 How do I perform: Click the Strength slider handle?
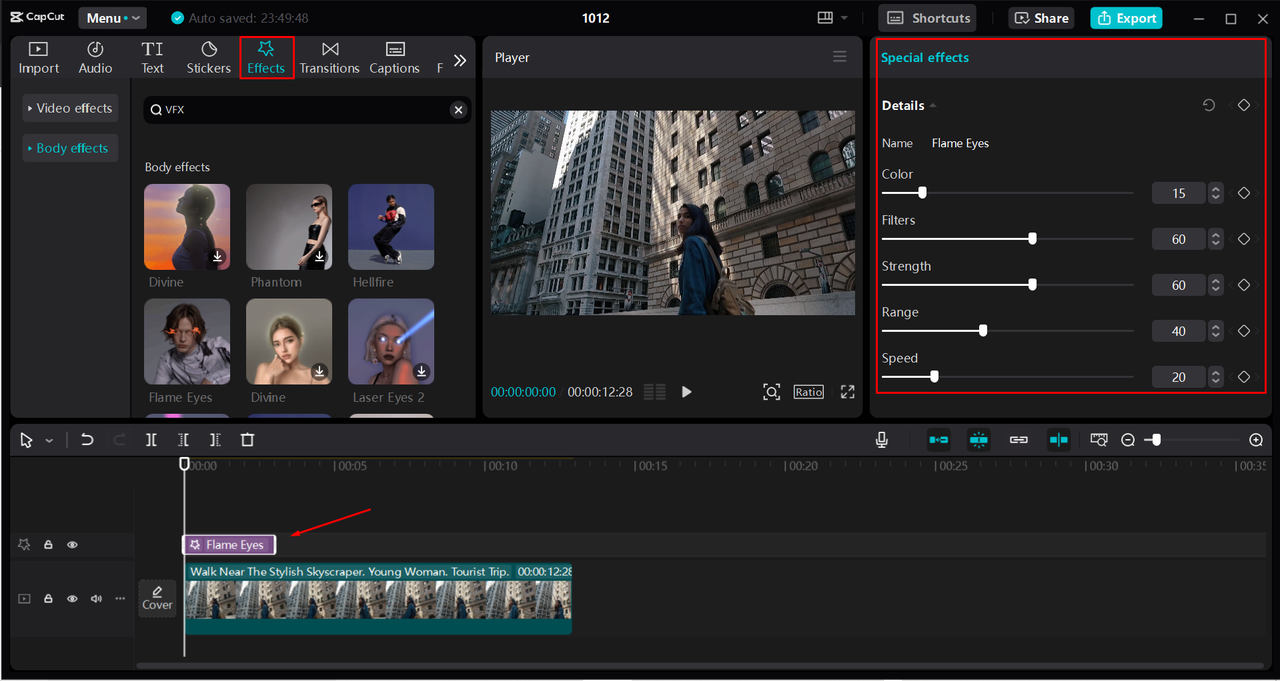pyautogui.click(x=1032, y=285)
